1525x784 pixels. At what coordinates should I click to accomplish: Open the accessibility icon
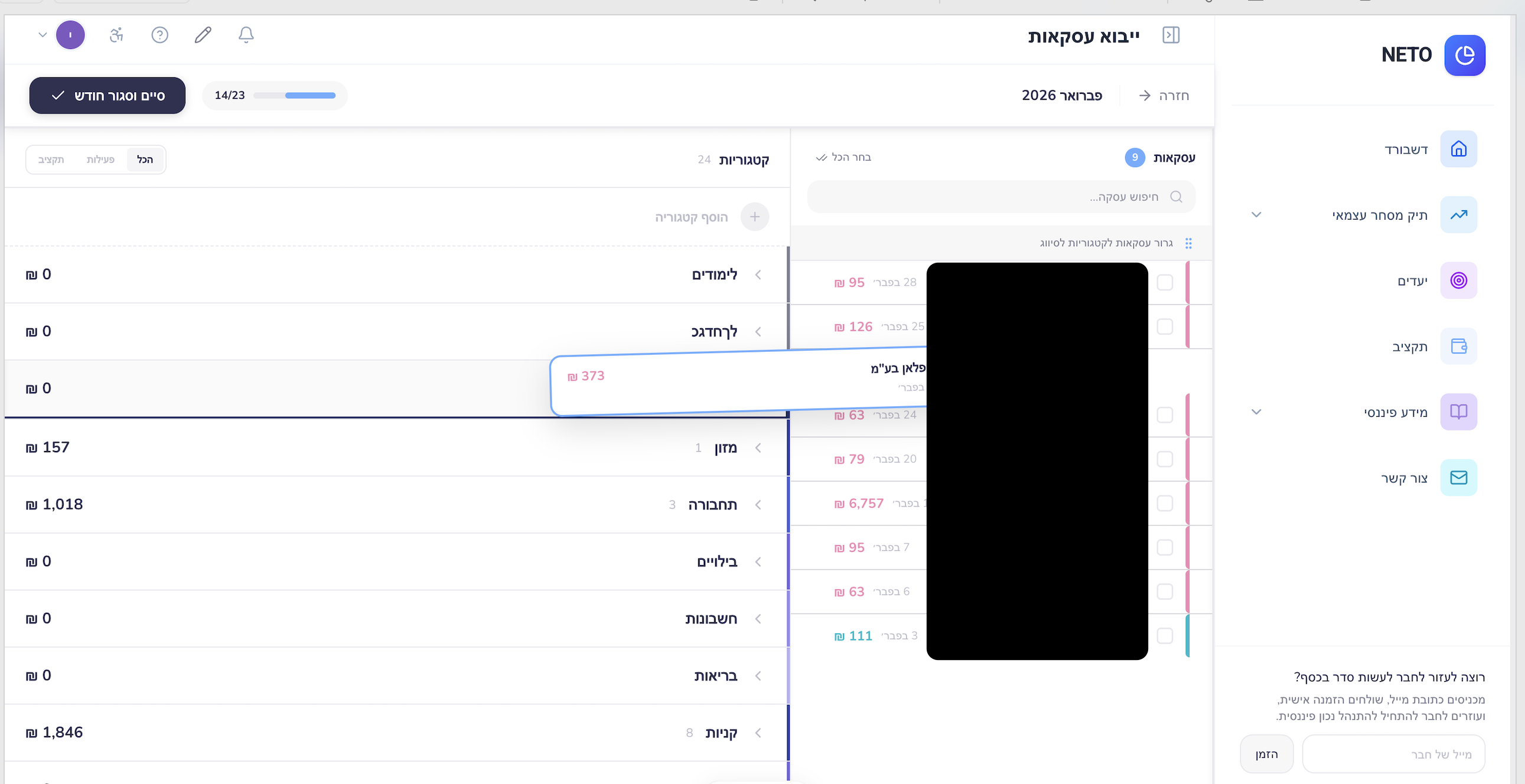coord(116,35)
